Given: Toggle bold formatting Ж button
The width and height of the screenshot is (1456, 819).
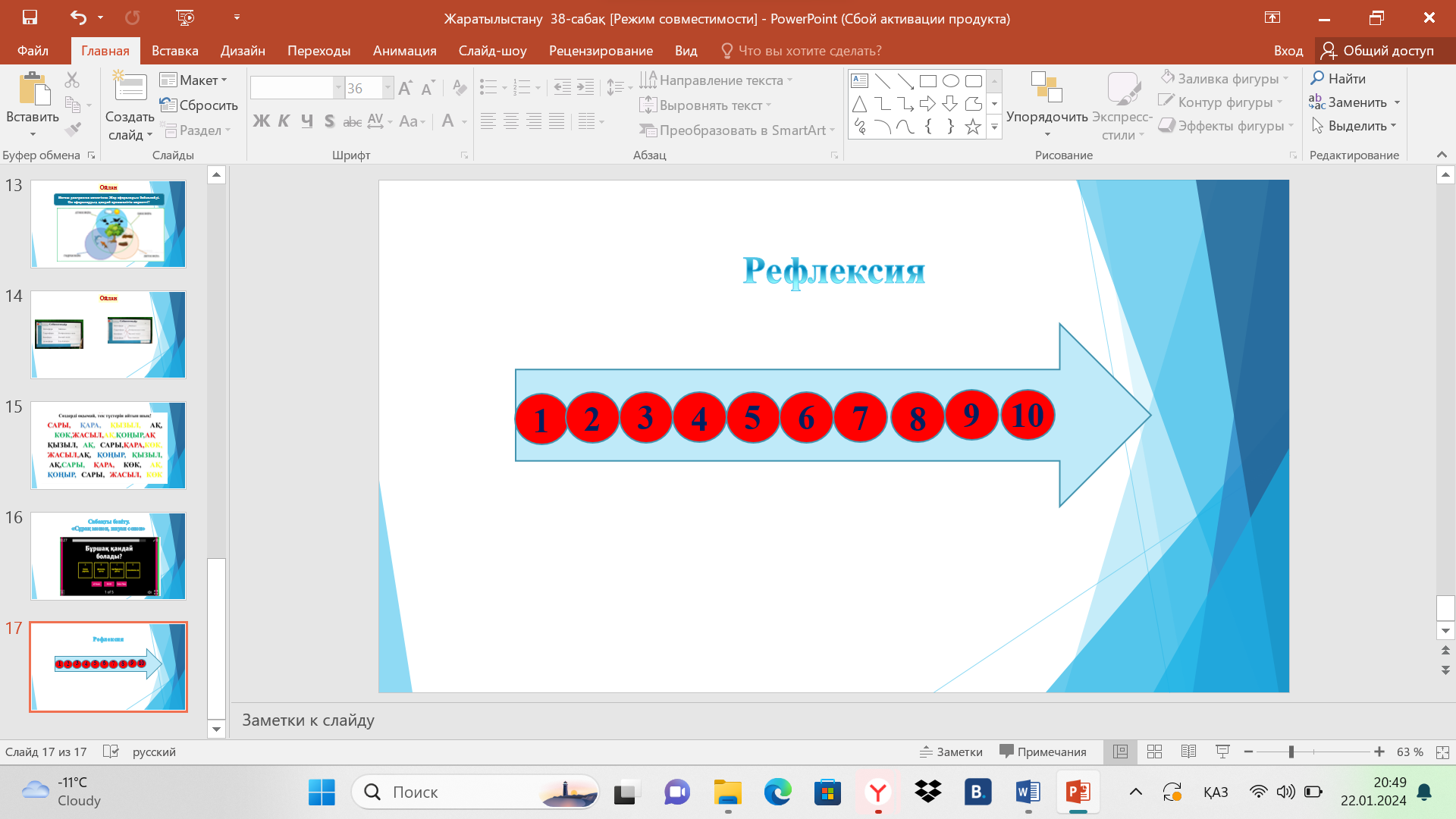Looking at the screenshot, I should point(261,121).
